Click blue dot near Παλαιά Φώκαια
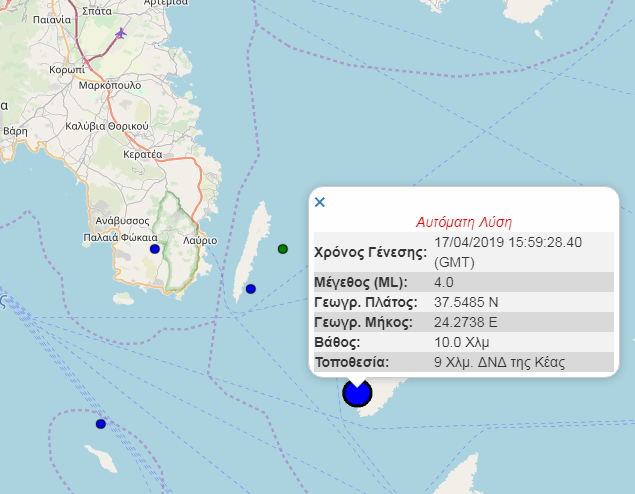The width and height of the screenshot is (635, 494). [x=155, y=249]
